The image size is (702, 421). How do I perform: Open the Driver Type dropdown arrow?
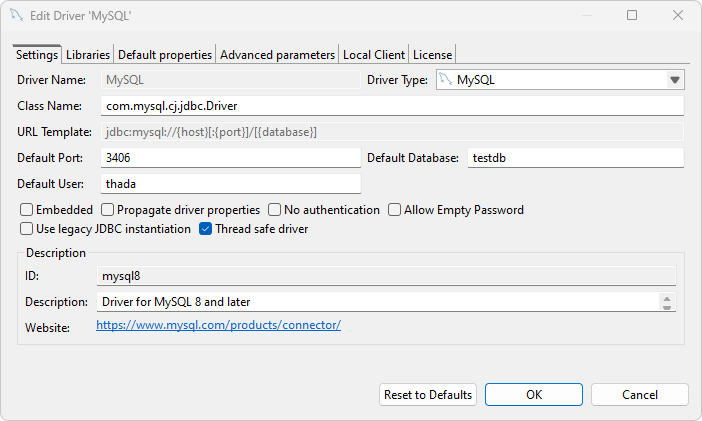pyautogui.click(x=674, y=80)
